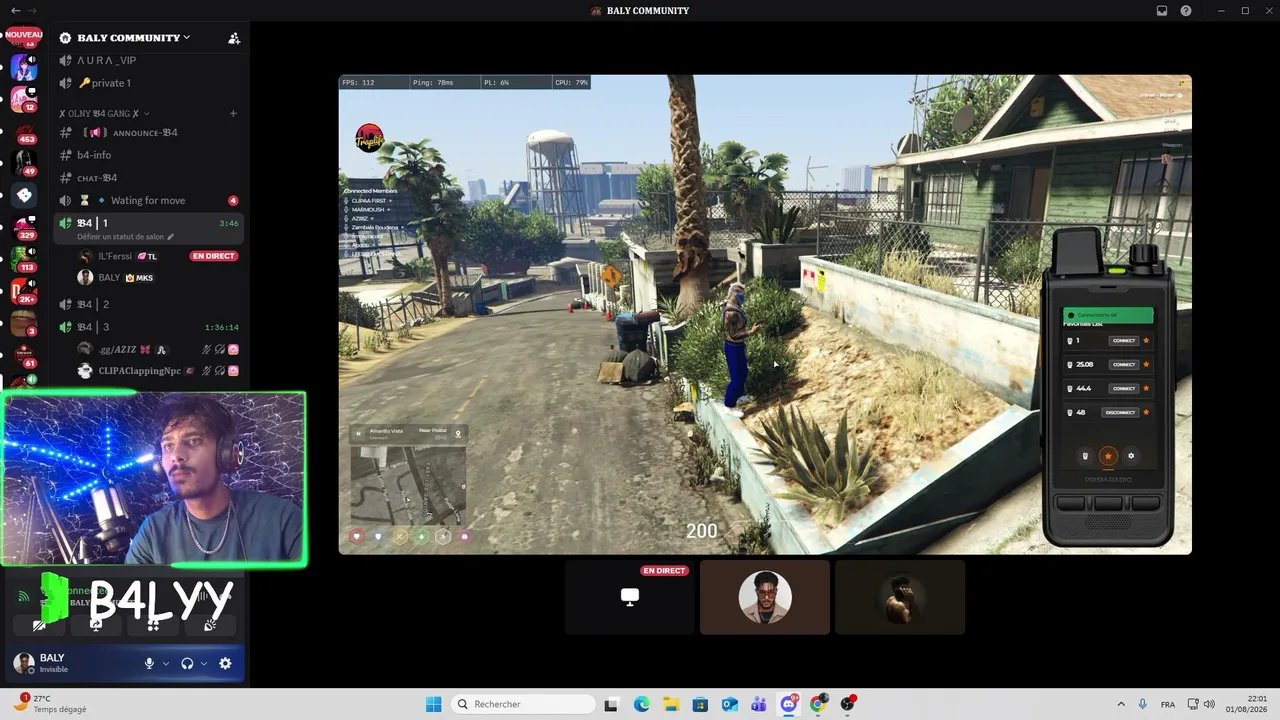
Task: Toggle favorite star for radio channel 1
Action: pos(1146,341)
